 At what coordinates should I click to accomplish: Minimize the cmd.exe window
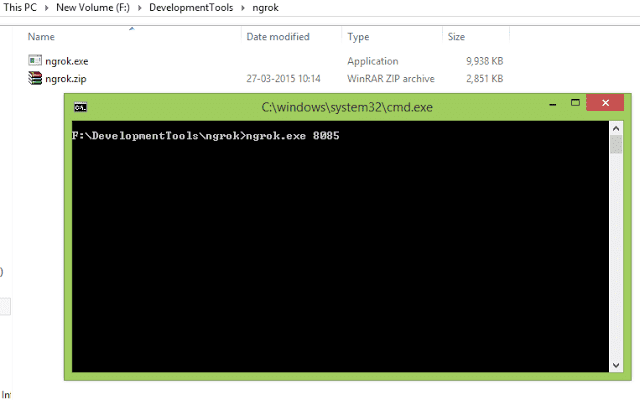[x=553, y=104]
